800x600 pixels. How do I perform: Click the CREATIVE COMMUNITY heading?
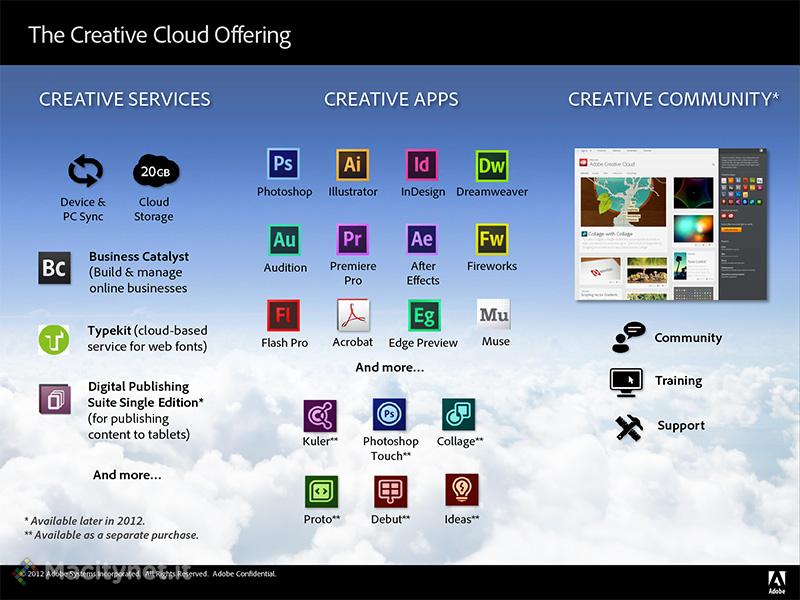(673, 99)
